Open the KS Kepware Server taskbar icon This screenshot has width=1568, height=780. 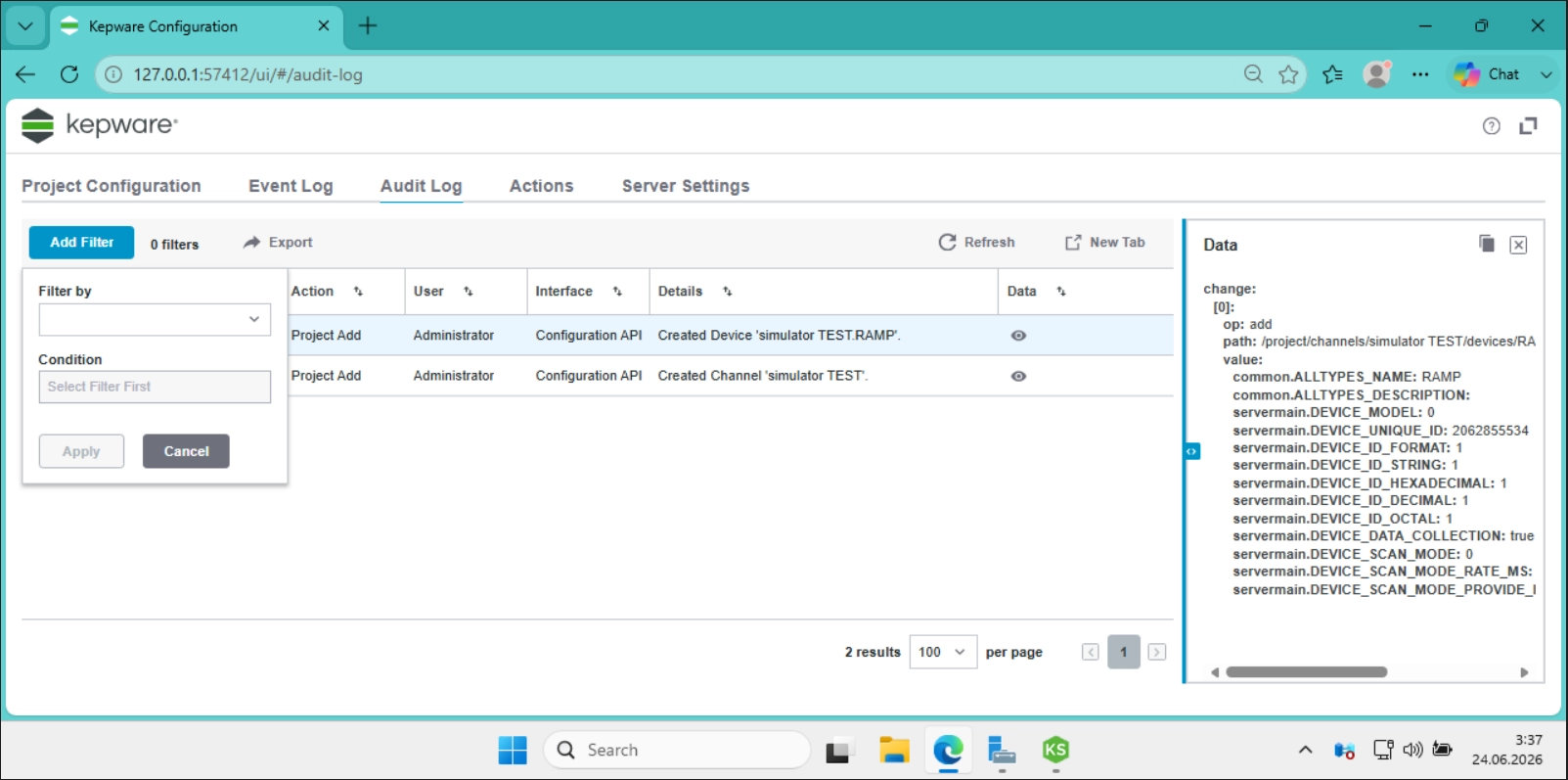[1055, 751]
